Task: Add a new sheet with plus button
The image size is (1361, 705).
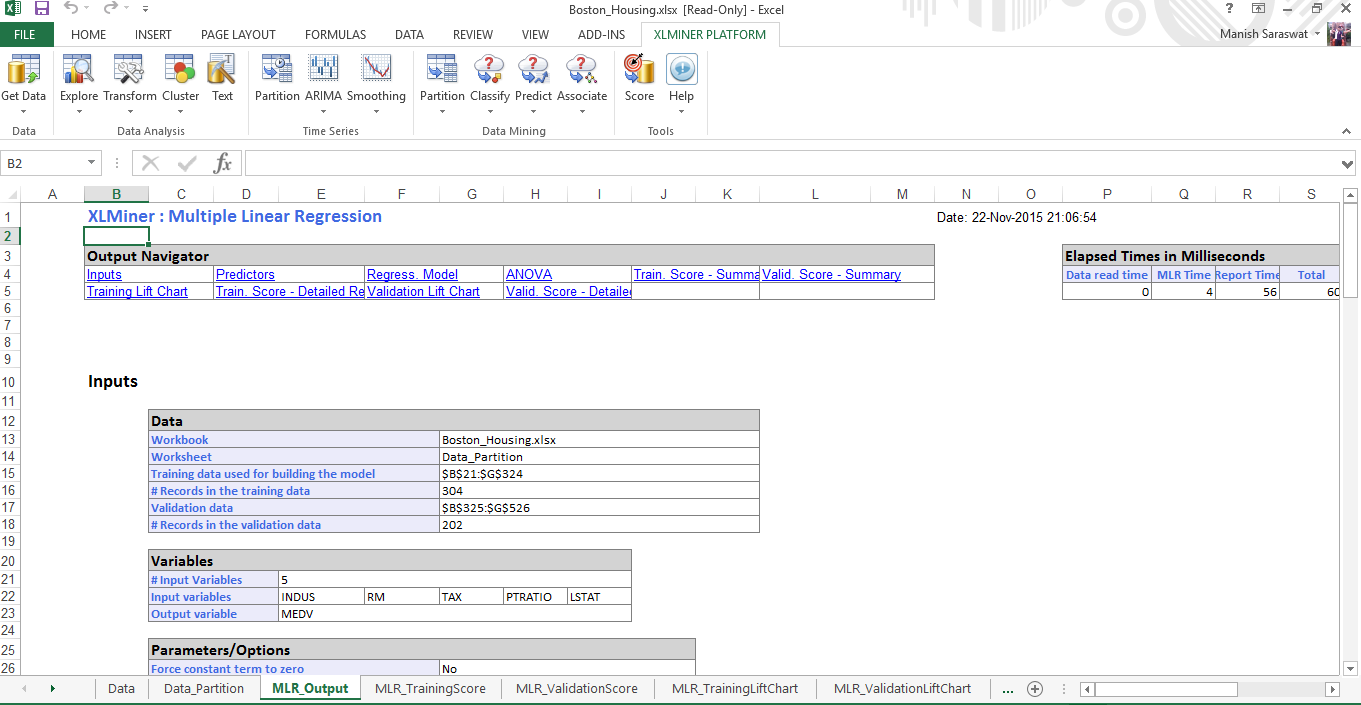Action: 1035,688
